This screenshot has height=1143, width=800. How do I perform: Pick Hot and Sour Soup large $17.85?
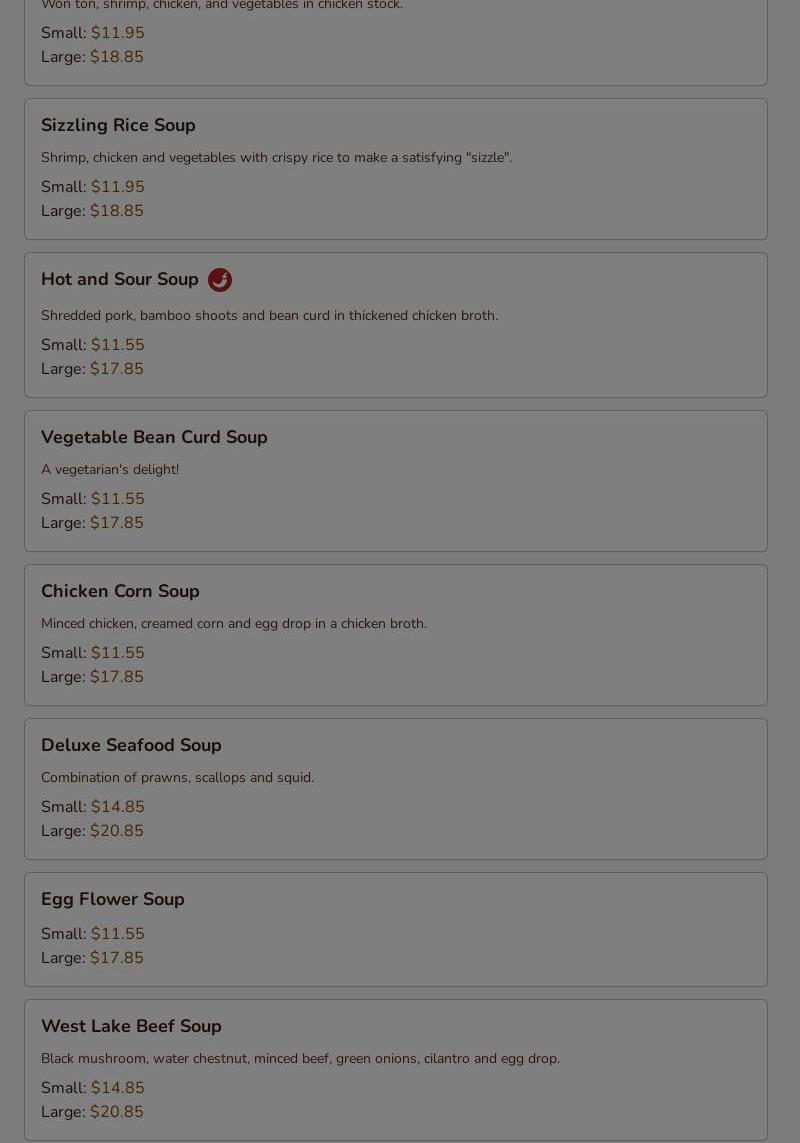click(117, 369)
